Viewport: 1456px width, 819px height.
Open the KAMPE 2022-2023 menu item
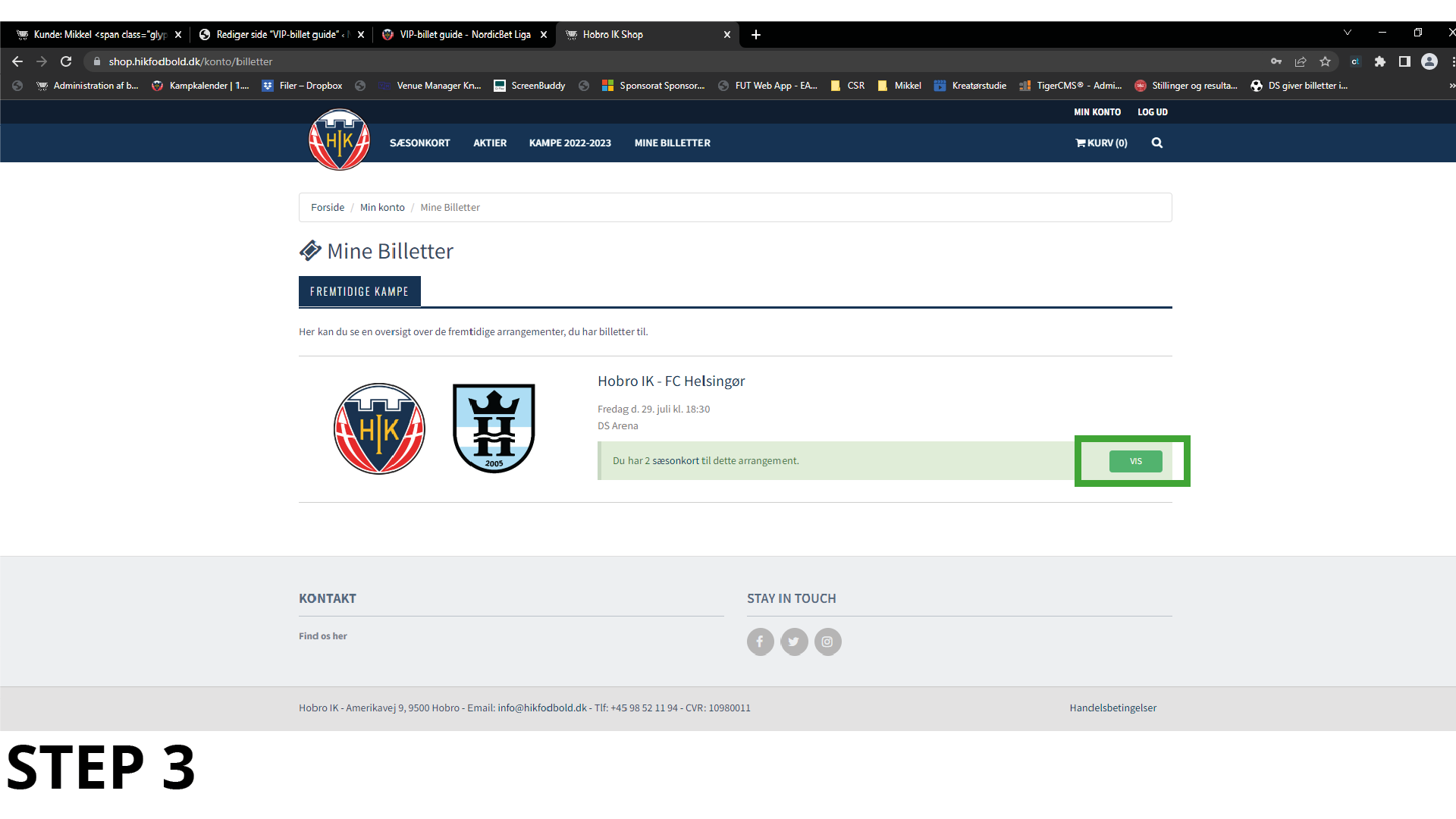click(x=570, y=143)
